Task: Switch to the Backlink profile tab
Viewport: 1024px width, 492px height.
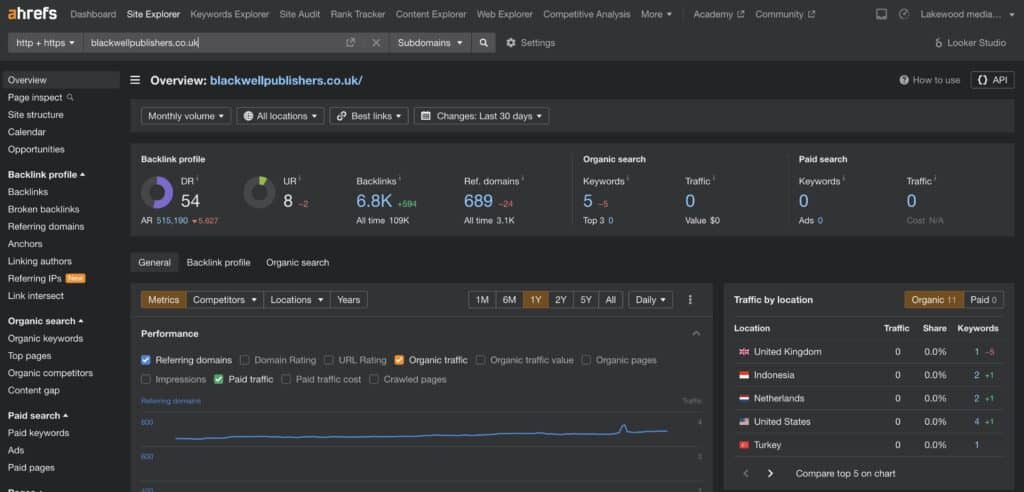Action: pyautogui.click(x=218, y=263)
